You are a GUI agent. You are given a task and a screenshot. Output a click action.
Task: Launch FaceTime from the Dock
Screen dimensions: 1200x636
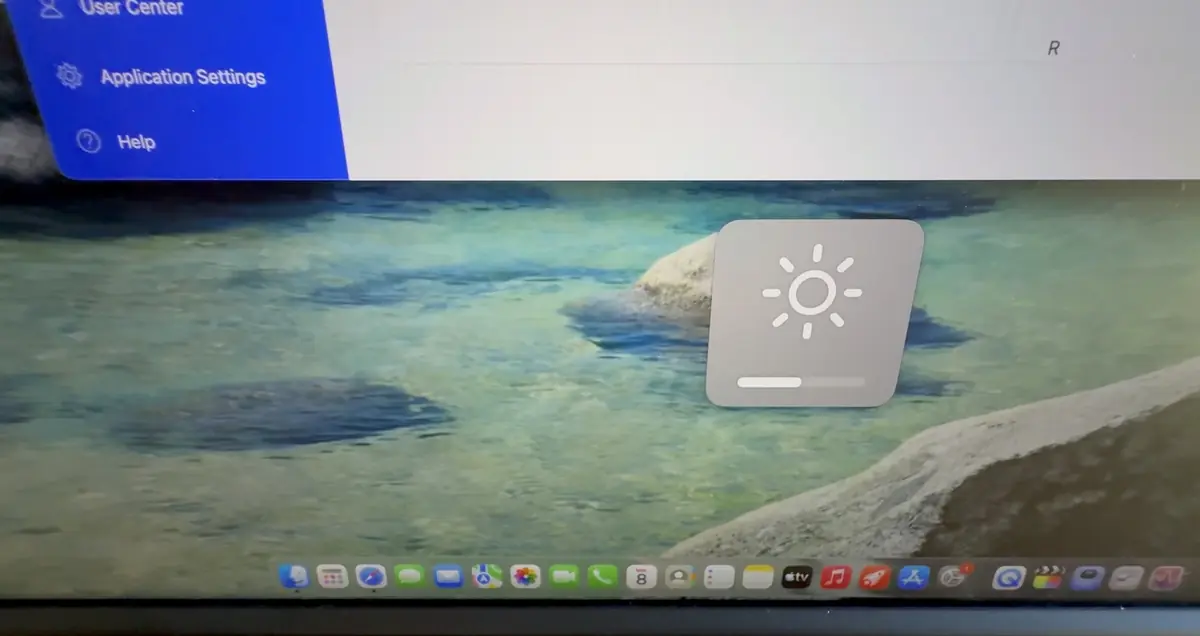pos(564,576)
